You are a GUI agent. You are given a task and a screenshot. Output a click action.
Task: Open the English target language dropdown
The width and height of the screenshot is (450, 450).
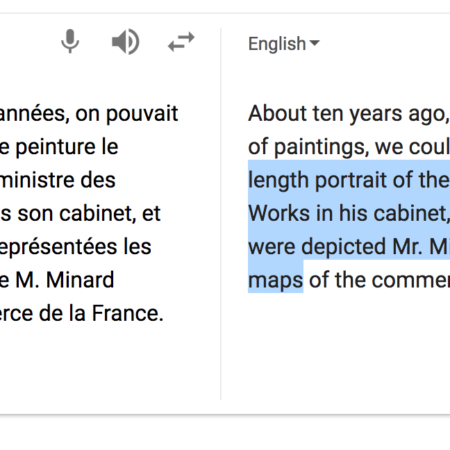[x=284, y=44]
